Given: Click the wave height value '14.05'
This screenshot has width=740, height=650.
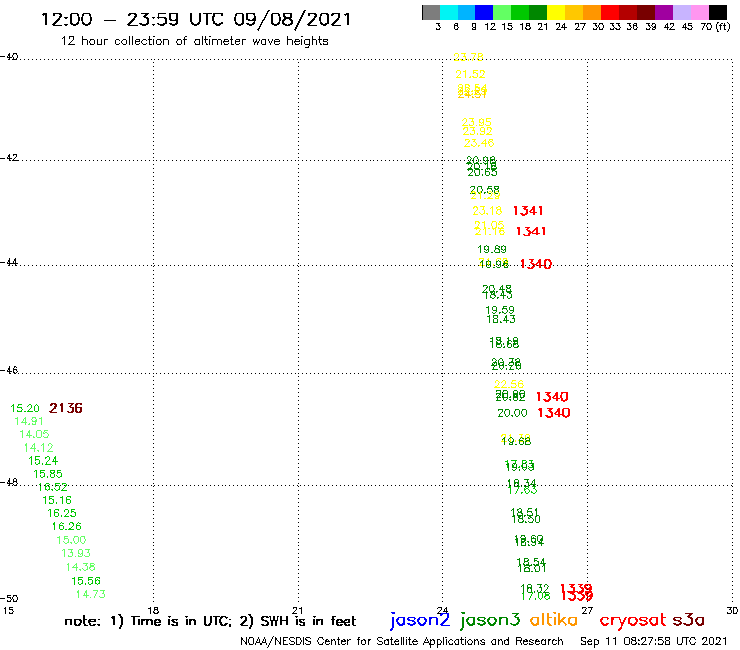Looking at the screenshot, I should coord(34,434).
